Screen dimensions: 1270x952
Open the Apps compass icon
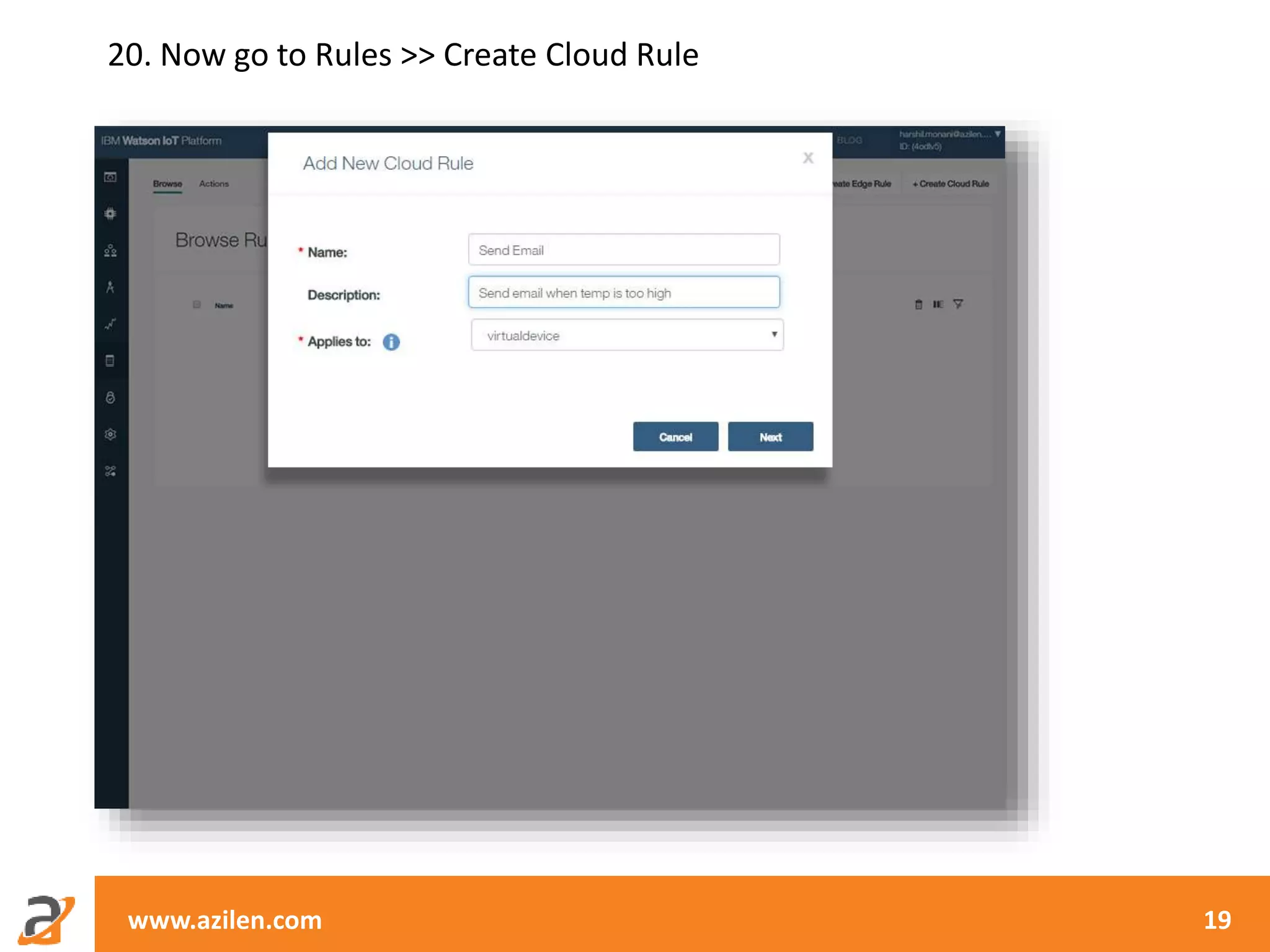[x=110, y=287]
